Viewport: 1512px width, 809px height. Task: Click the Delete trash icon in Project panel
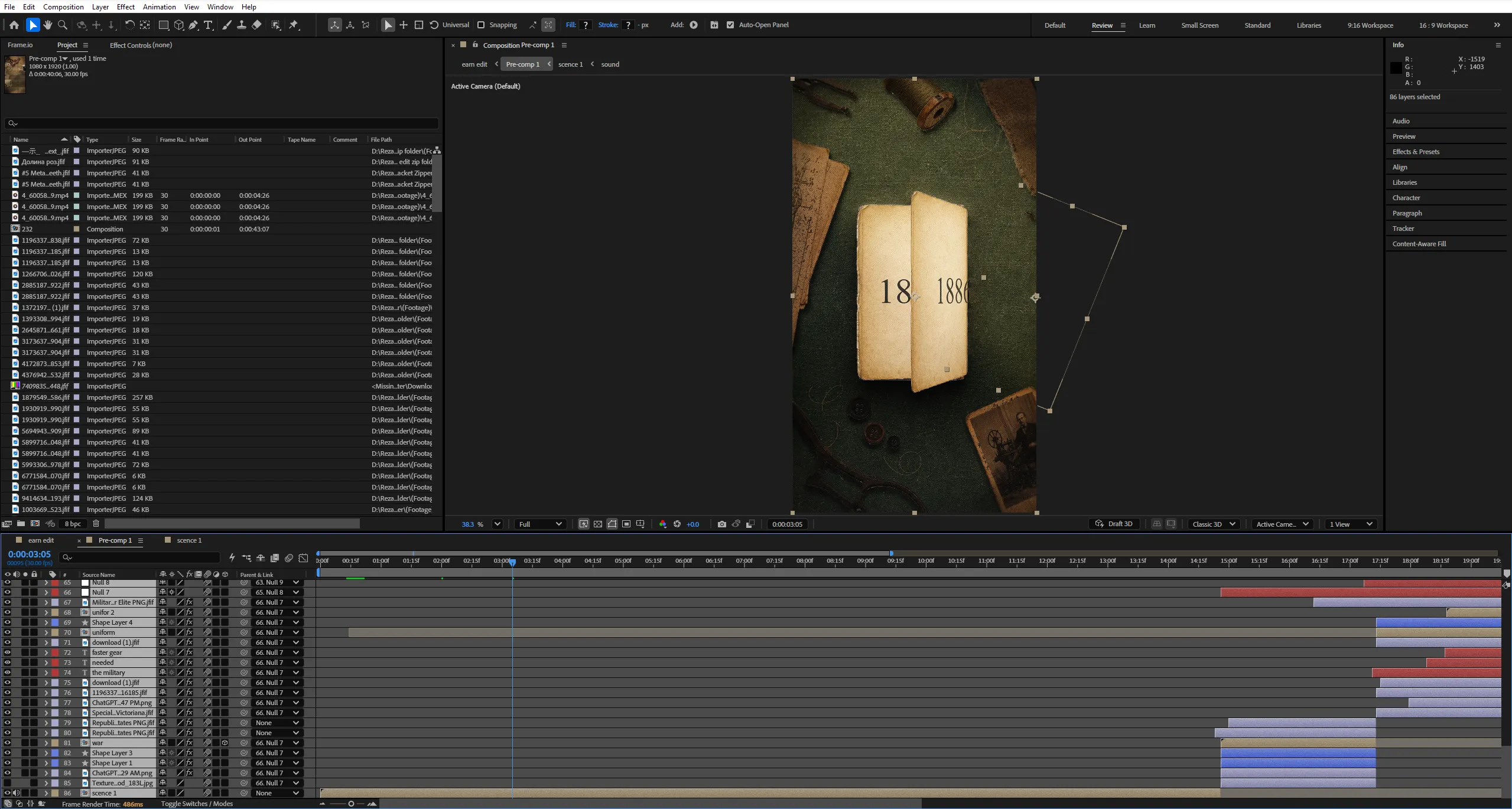click(96, 523)
